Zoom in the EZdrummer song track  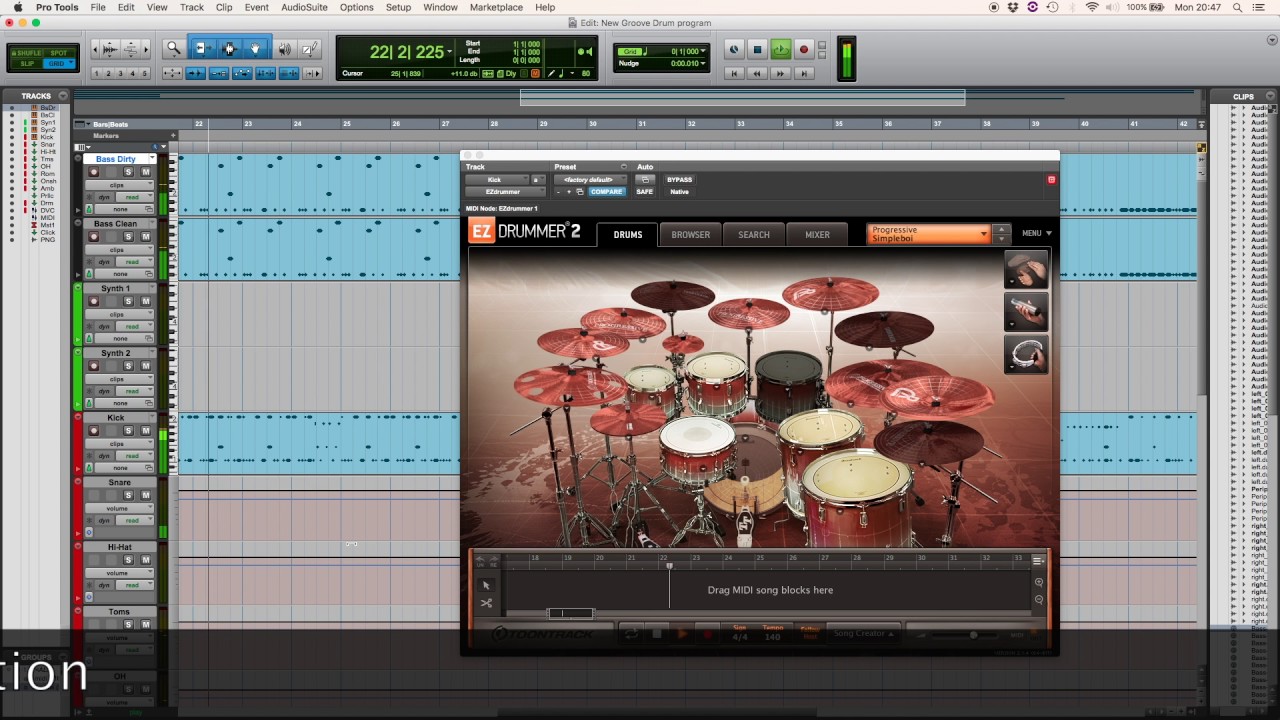click(x=1039, y=582)
